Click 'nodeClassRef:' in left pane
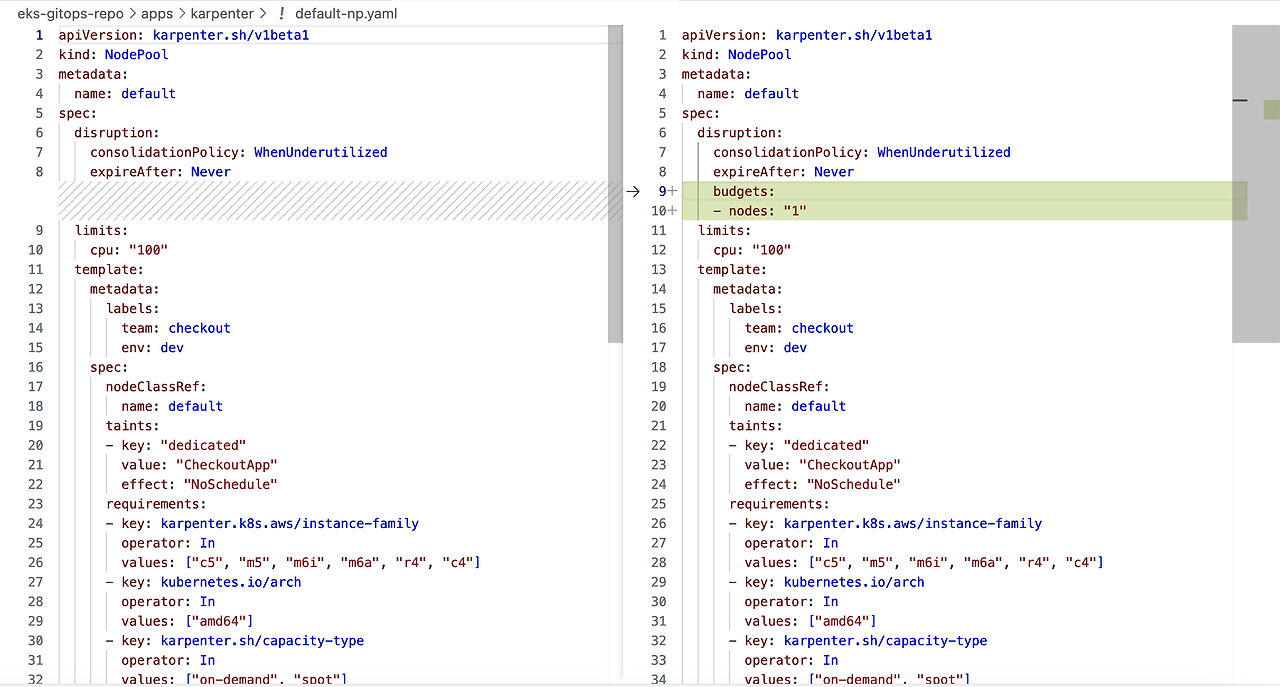 [156, 387]
